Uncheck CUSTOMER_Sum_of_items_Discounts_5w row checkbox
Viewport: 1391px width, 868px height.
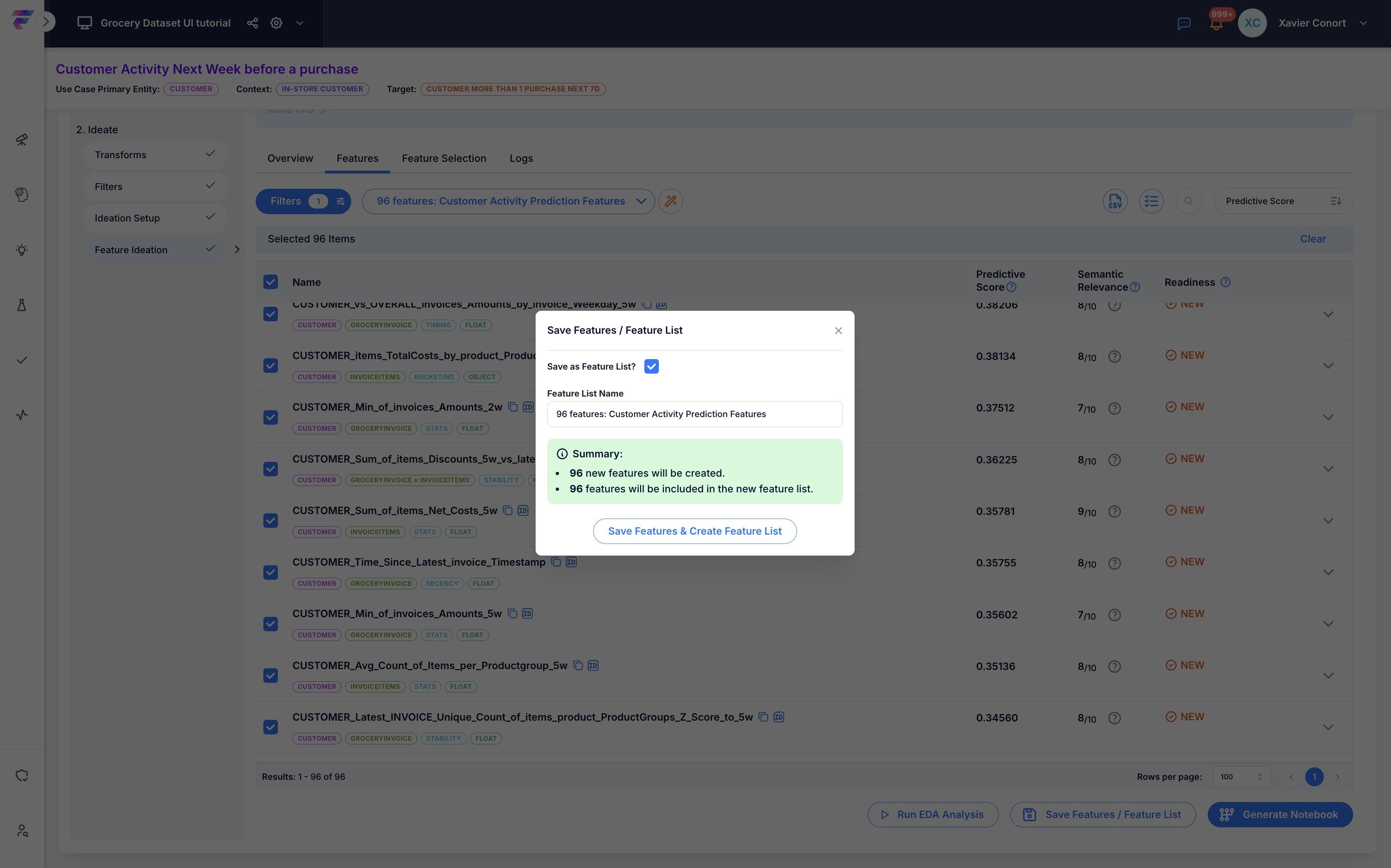270,469
